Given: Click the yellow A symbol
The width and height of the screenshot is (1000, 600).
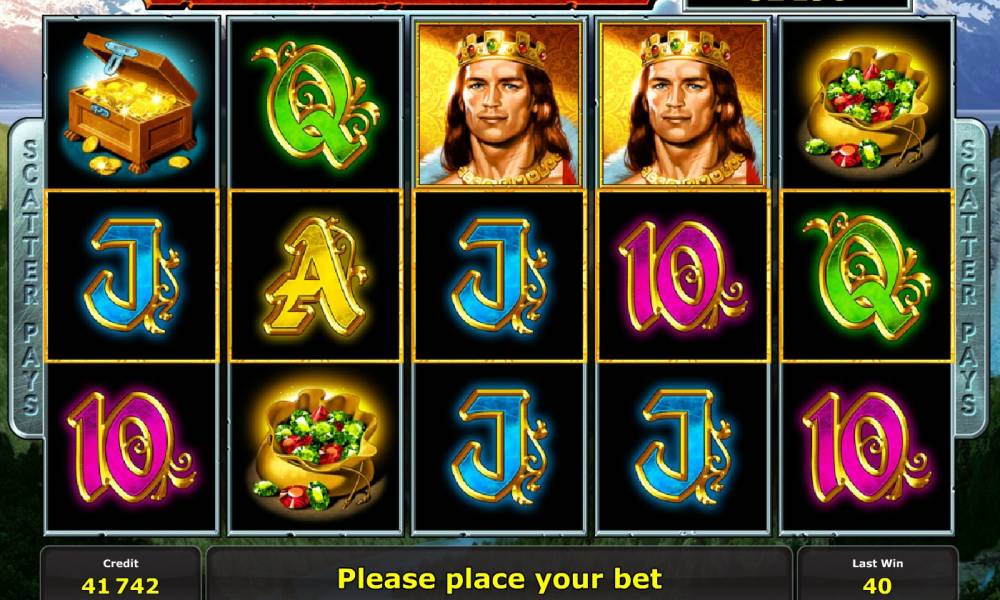Looking at the screenshot, I should (316, 275).
